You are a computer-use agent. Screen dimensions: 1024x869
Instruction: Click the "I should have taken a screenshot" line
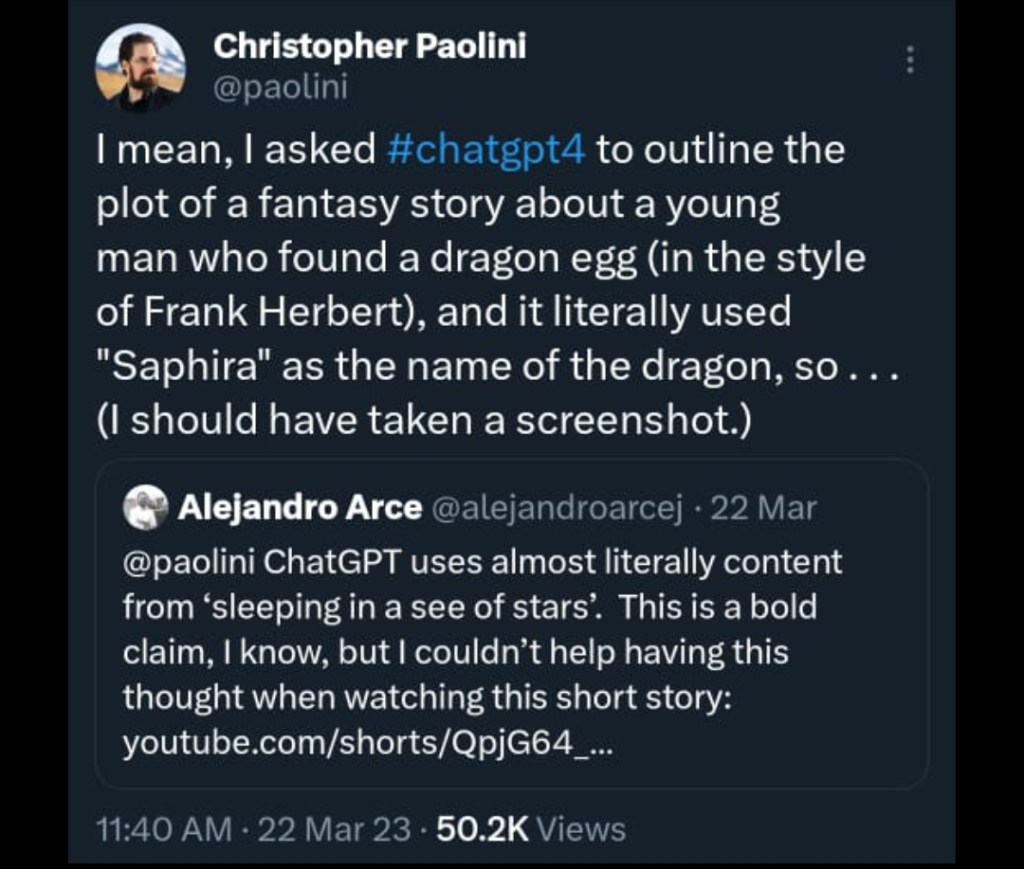point(424,421)
